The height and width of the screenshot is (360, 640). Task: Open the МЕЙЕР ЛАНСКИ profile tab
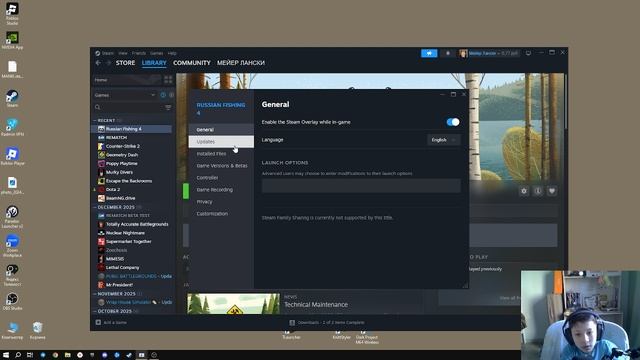pyautogui.click(x=241, y=63)
